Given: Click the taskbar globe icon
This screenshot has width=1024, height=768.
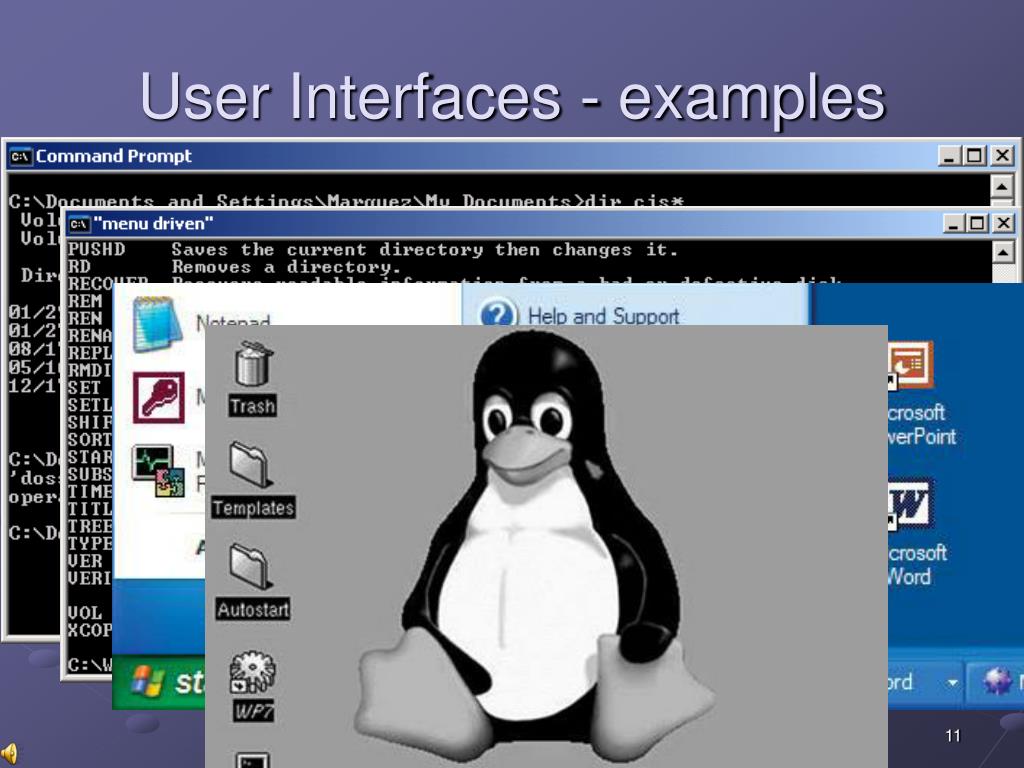Looking at the screenshot, I should click(997, 682).
